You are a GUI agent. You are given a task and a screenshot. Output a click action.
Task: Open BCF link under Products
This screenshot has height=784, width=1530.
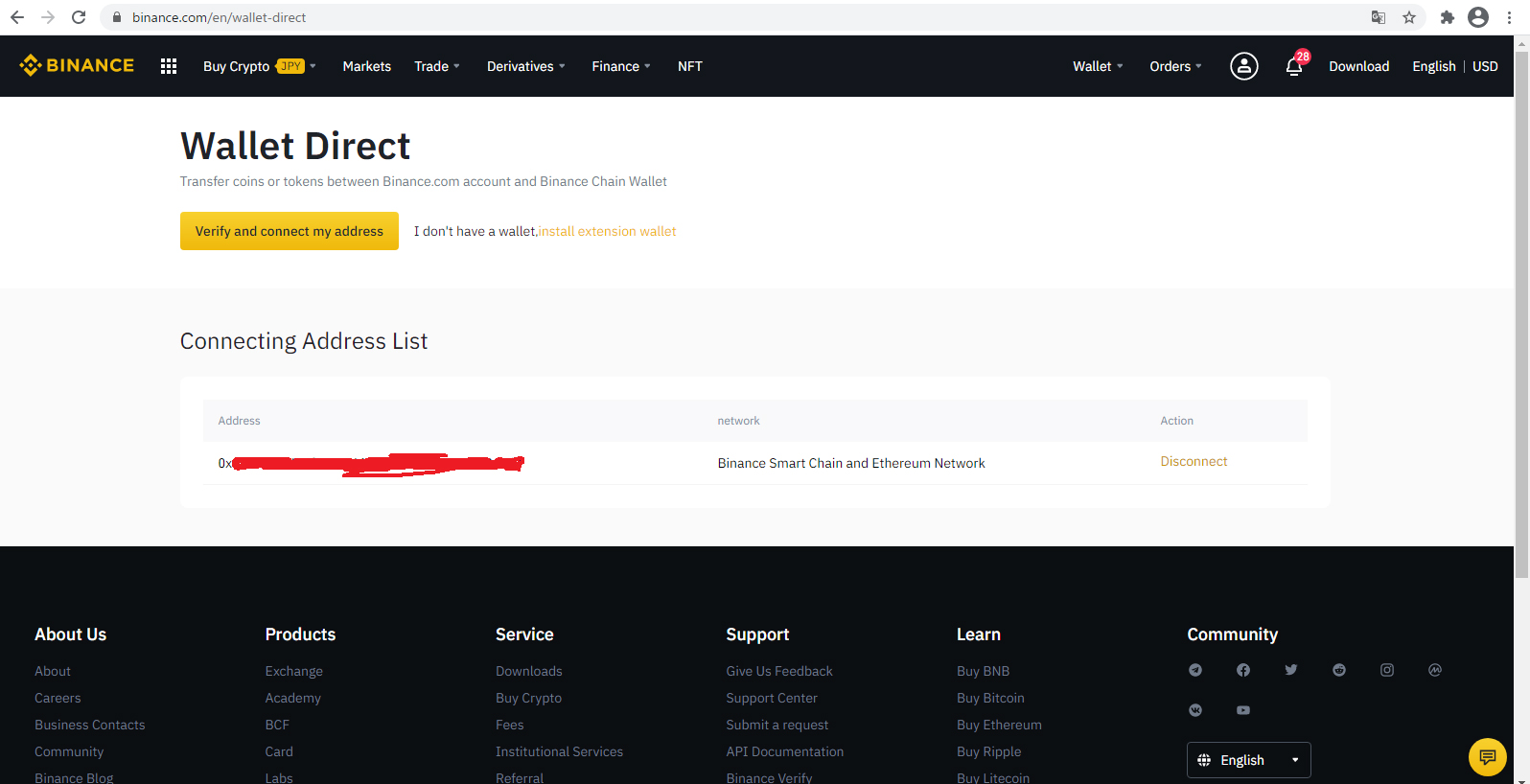point(277,725)
